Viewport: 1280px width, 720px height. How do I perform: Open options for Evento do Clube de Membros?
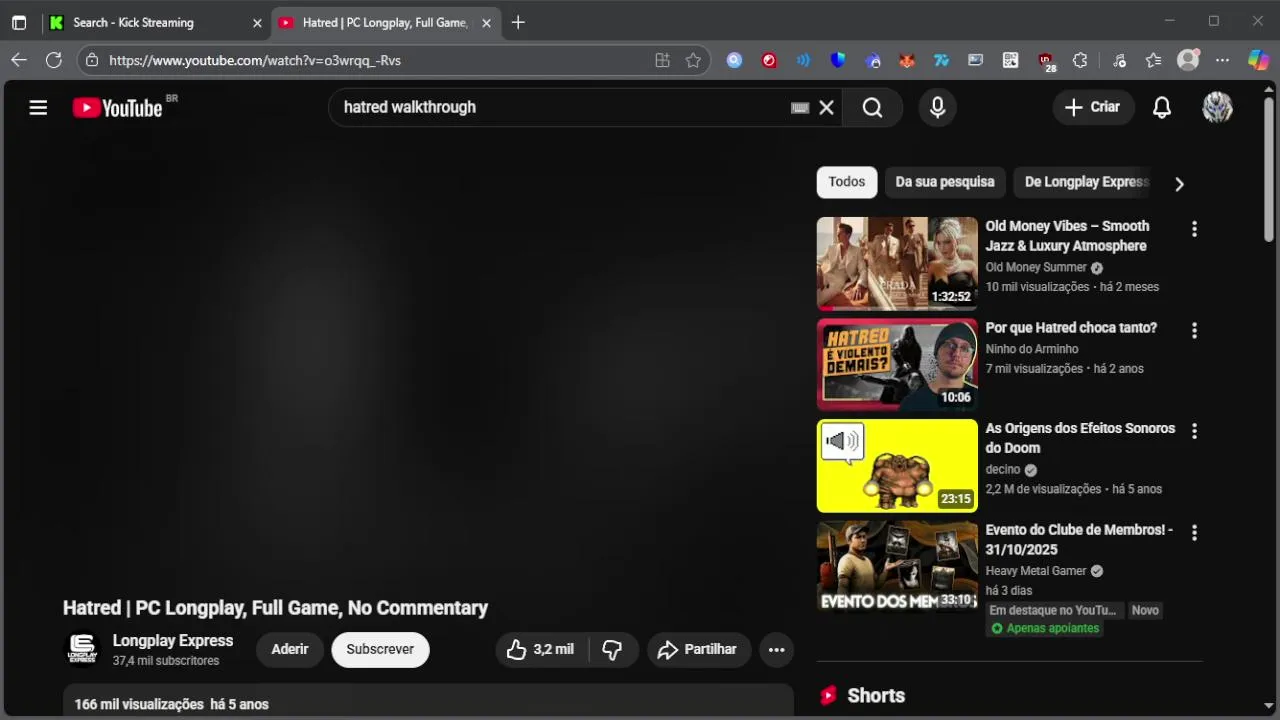(1194, 533)
